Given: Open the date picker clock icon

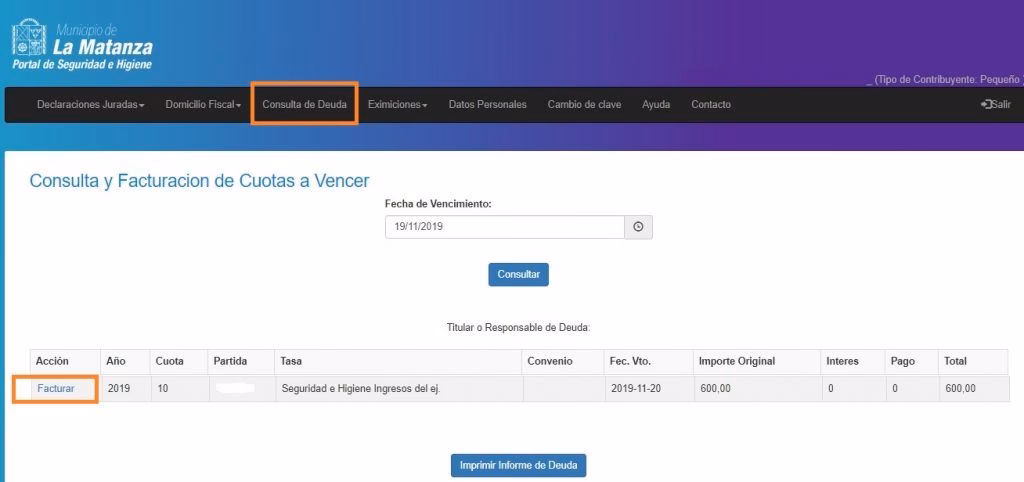Looking at the screenshot, I should click(638, 227).
